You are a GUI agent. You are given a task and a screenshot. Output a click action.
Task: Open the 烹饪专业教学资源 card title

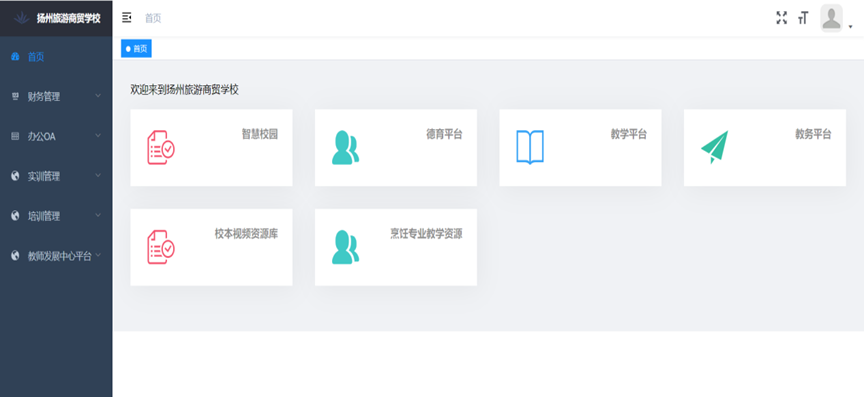point(426,234)
